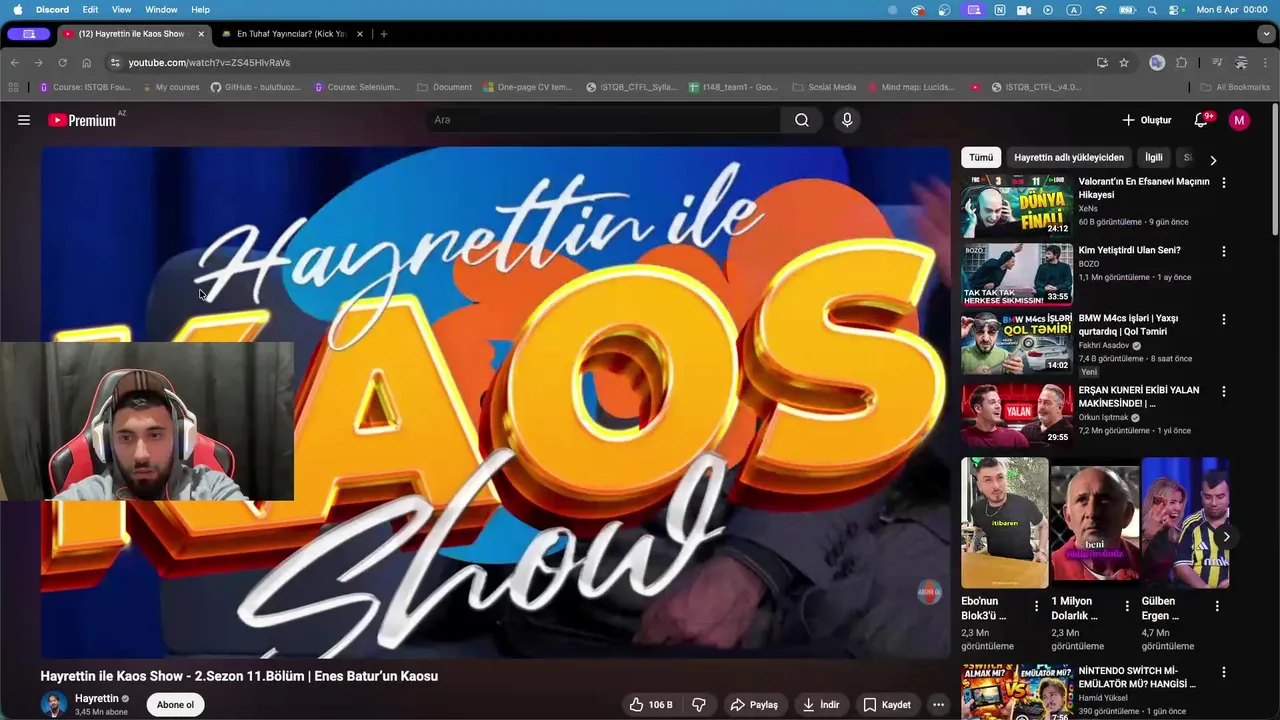The image size is (1280, 720).
Task: Show more filter chips with right chevron
Action: coord(1213,160)
